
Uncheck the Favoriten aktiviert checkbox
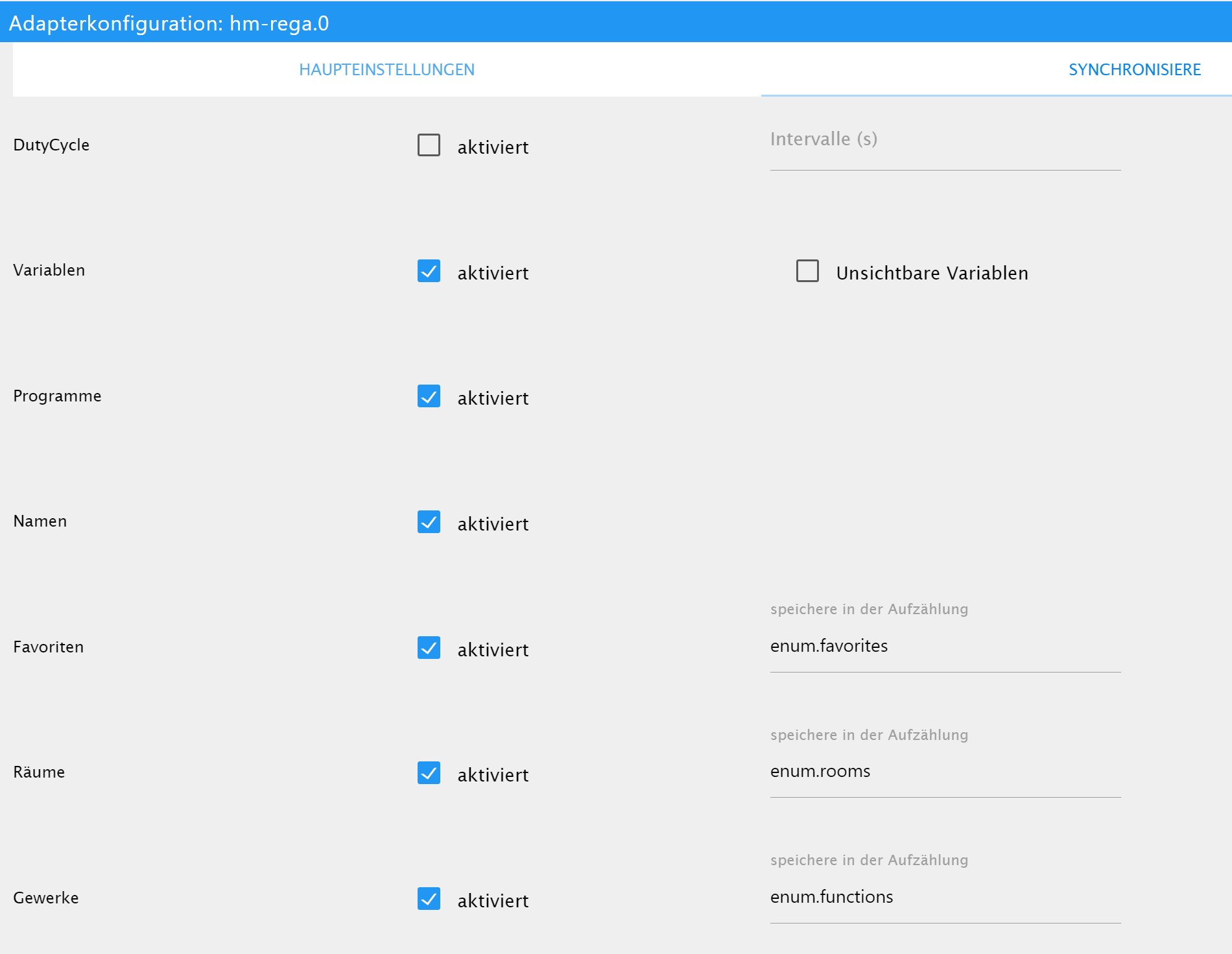point(429,648)
